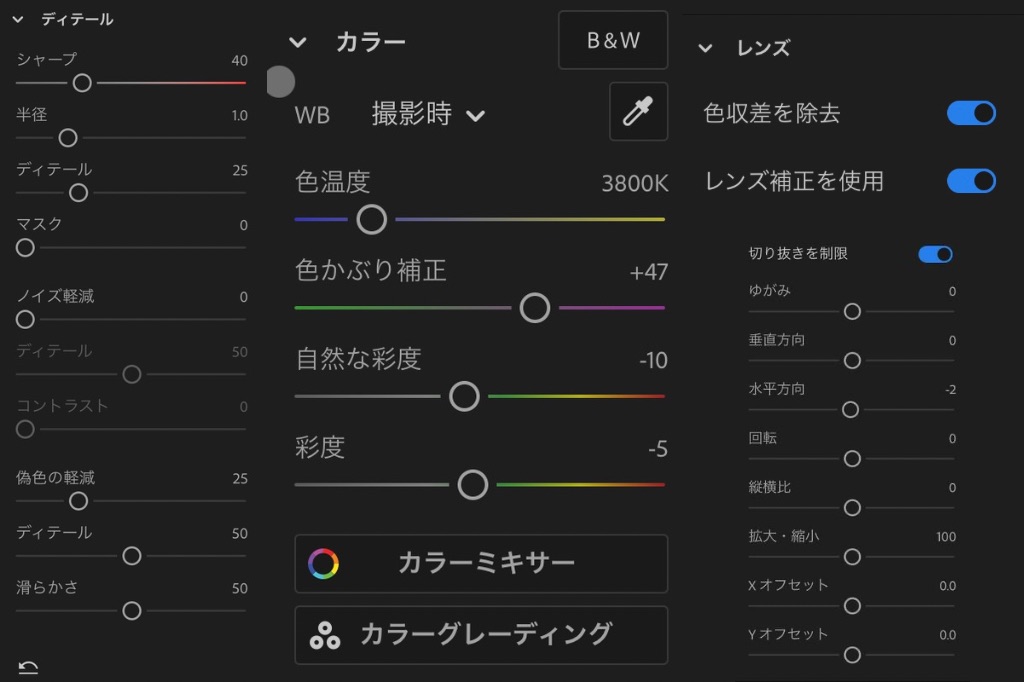Click the 拡大・縮小 slider handle

tap(852, 557)
